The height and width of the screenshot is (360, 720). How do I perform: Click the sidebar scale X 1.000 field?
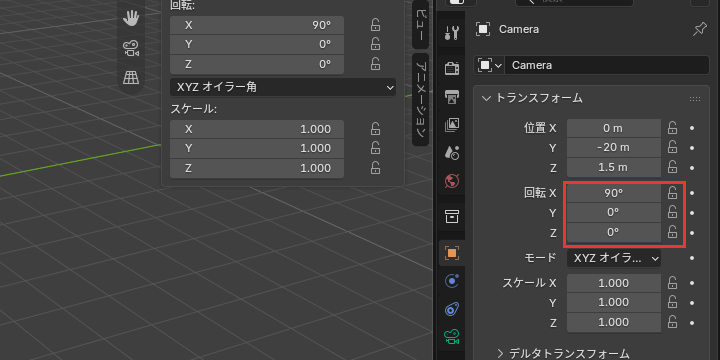click(257, 129)
